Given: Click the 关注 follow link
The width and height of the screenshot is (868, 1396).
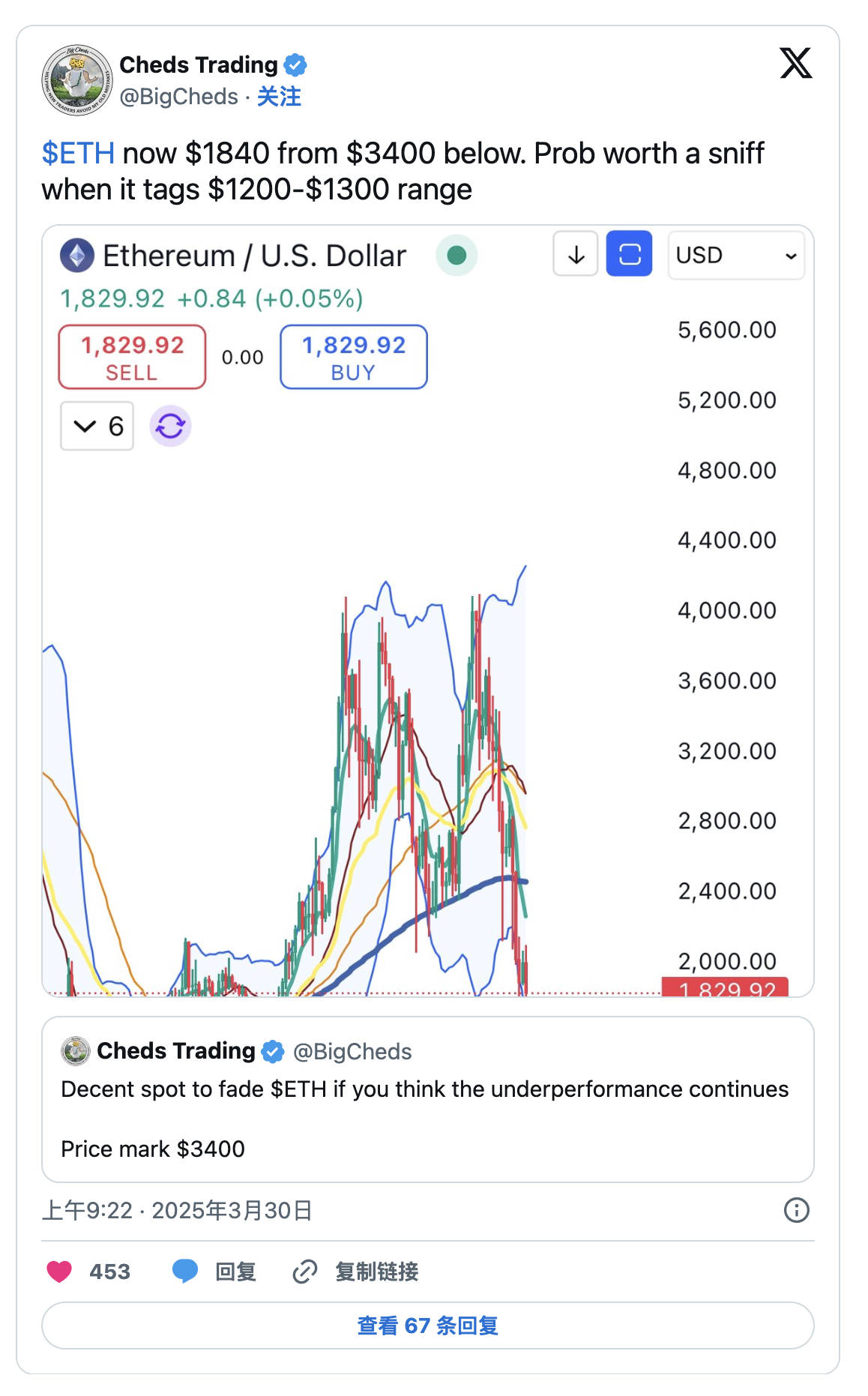Looking at the screenshot, I should tap(279, 97).
